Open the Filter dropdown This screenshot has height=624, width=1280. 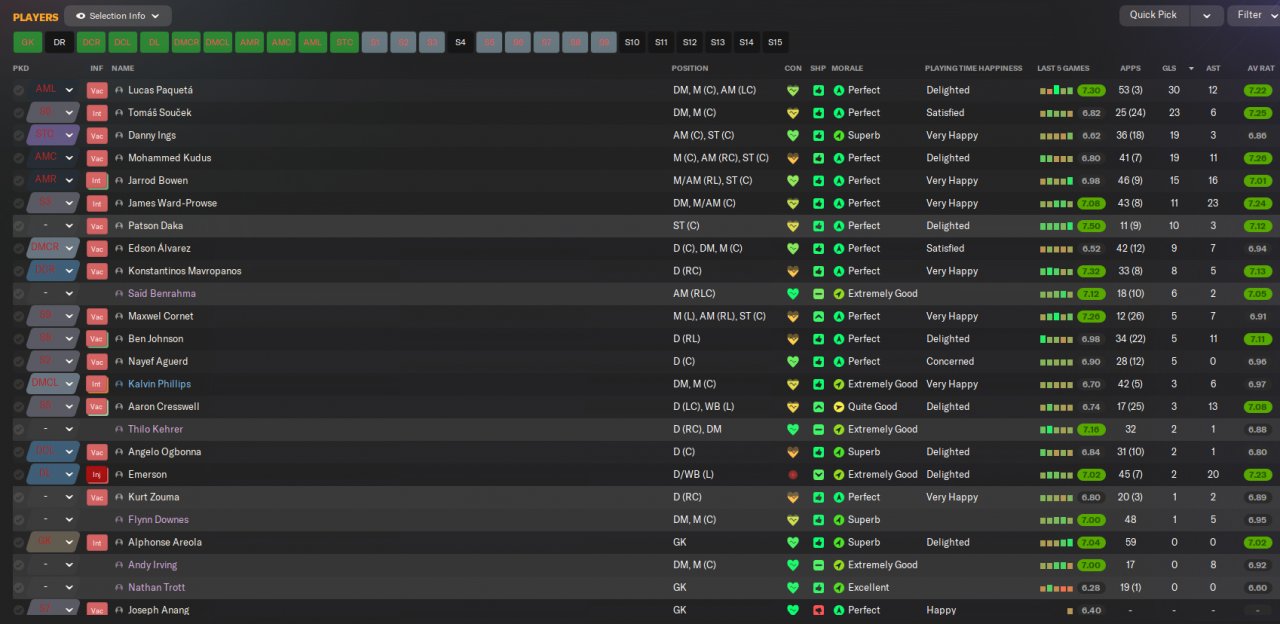coord(1254,15)
